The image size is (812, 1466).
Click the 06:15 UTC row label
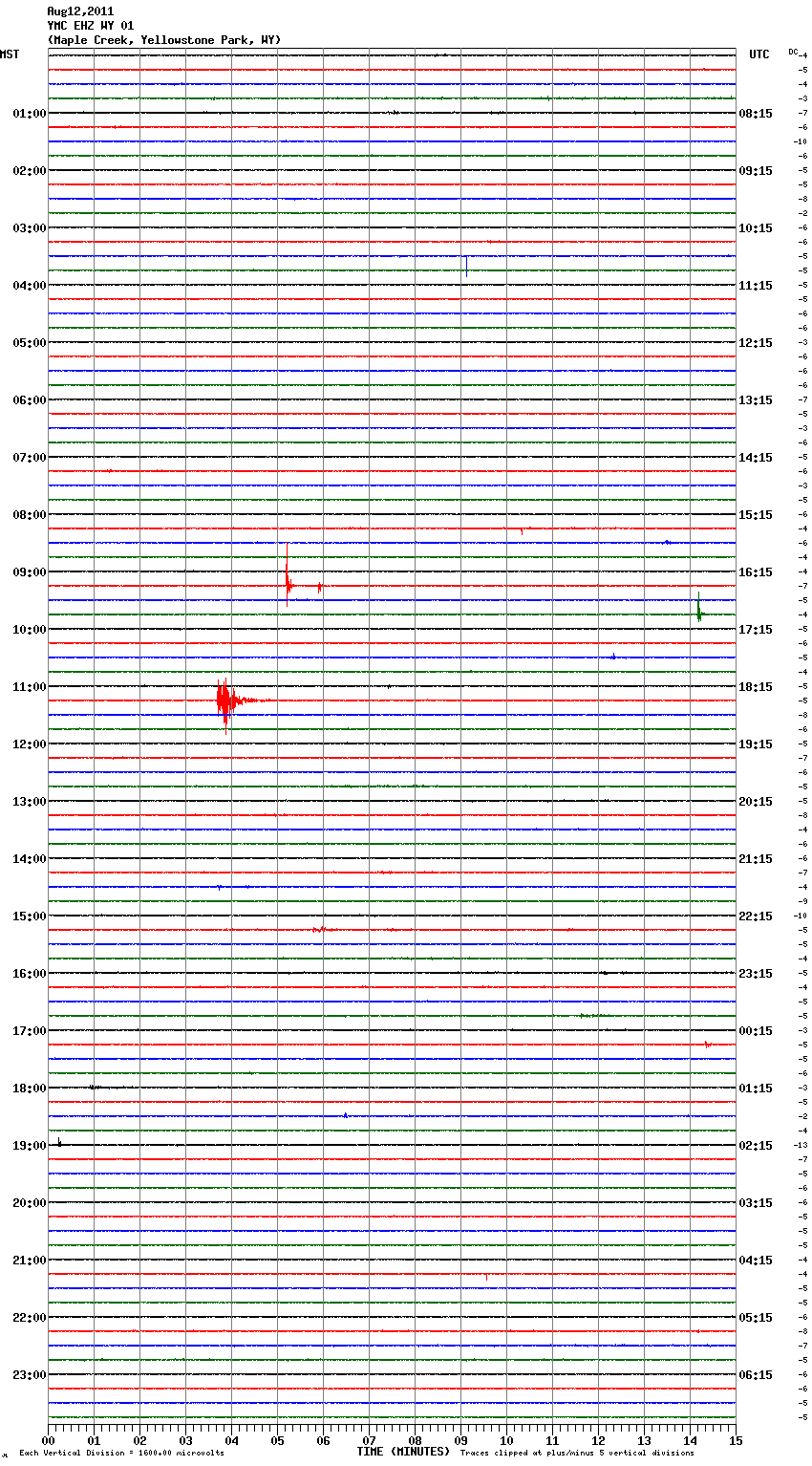click(756, 1375)
